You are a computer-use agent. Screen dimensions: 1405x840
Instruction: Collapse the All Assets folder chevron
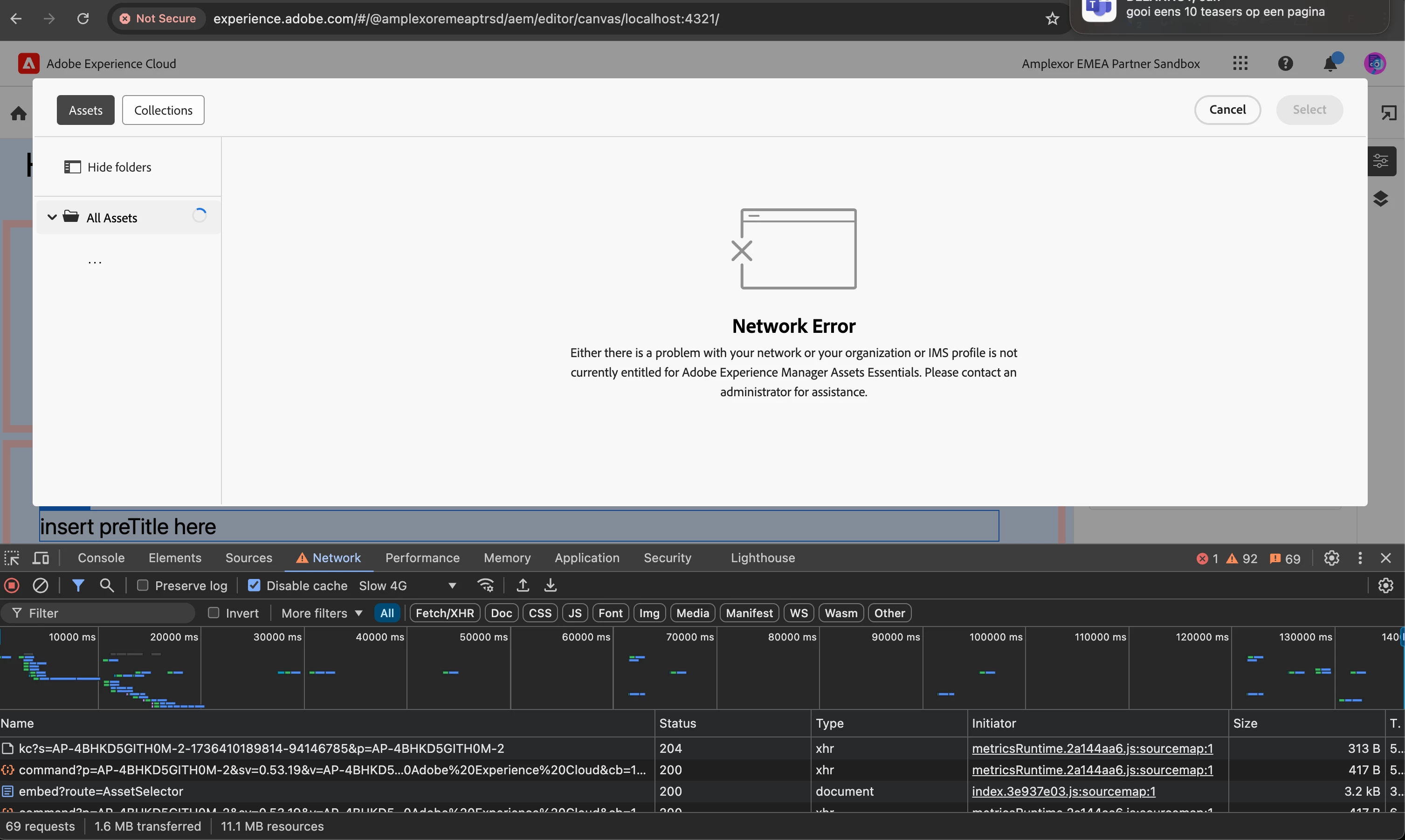click(52, 217)
